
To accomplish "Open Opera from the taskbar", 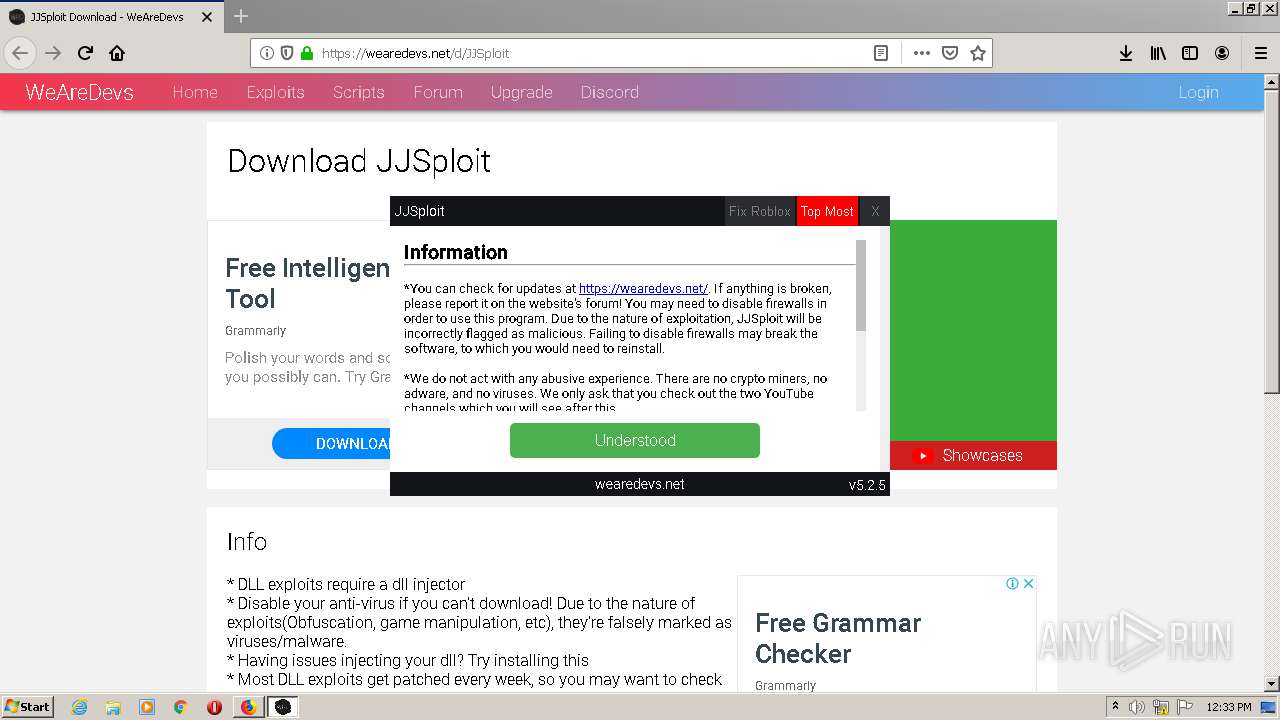I will (x=214, y=707).
